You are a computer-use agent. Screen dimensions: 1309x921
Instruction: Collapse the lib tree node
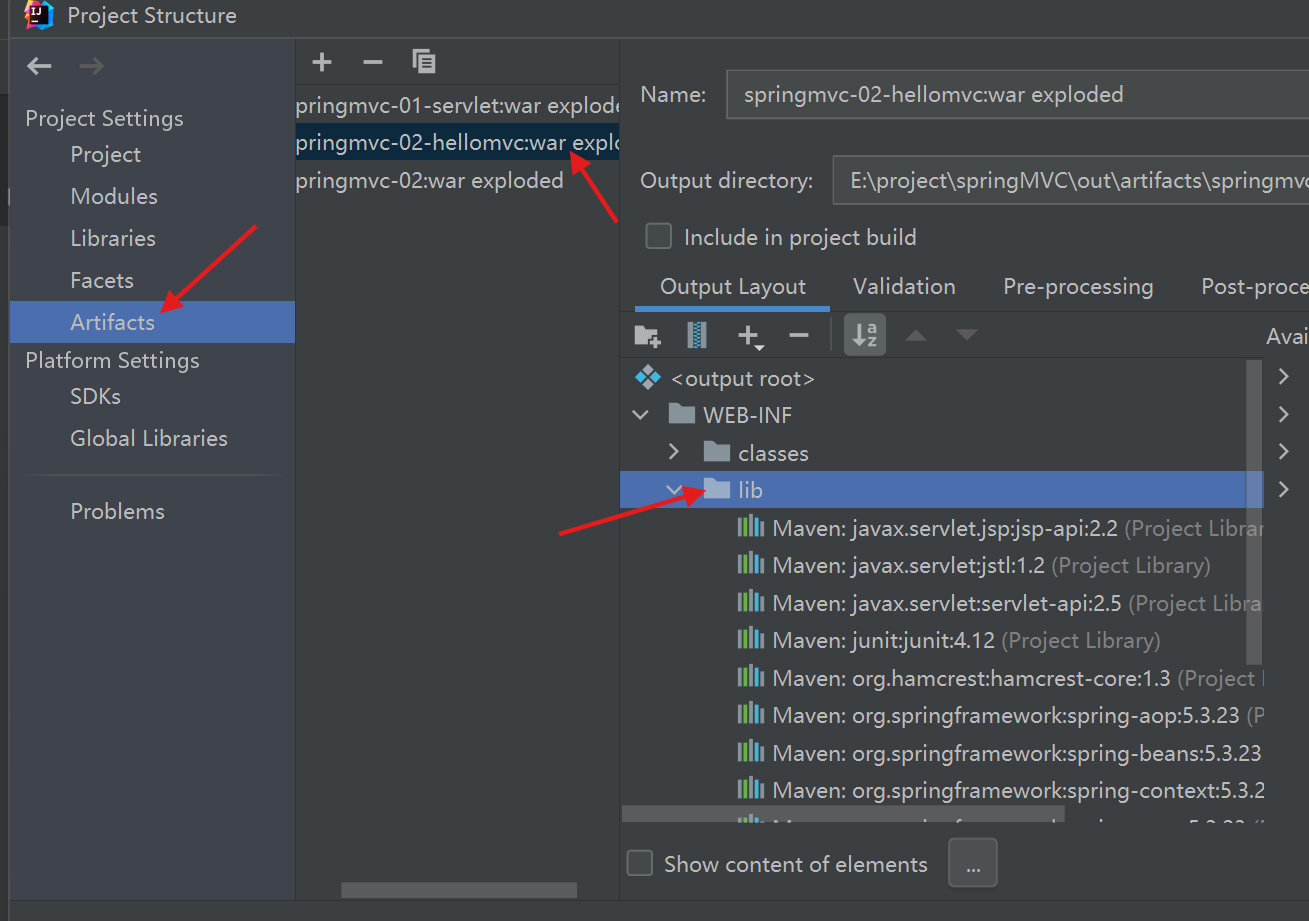[674, 490]
